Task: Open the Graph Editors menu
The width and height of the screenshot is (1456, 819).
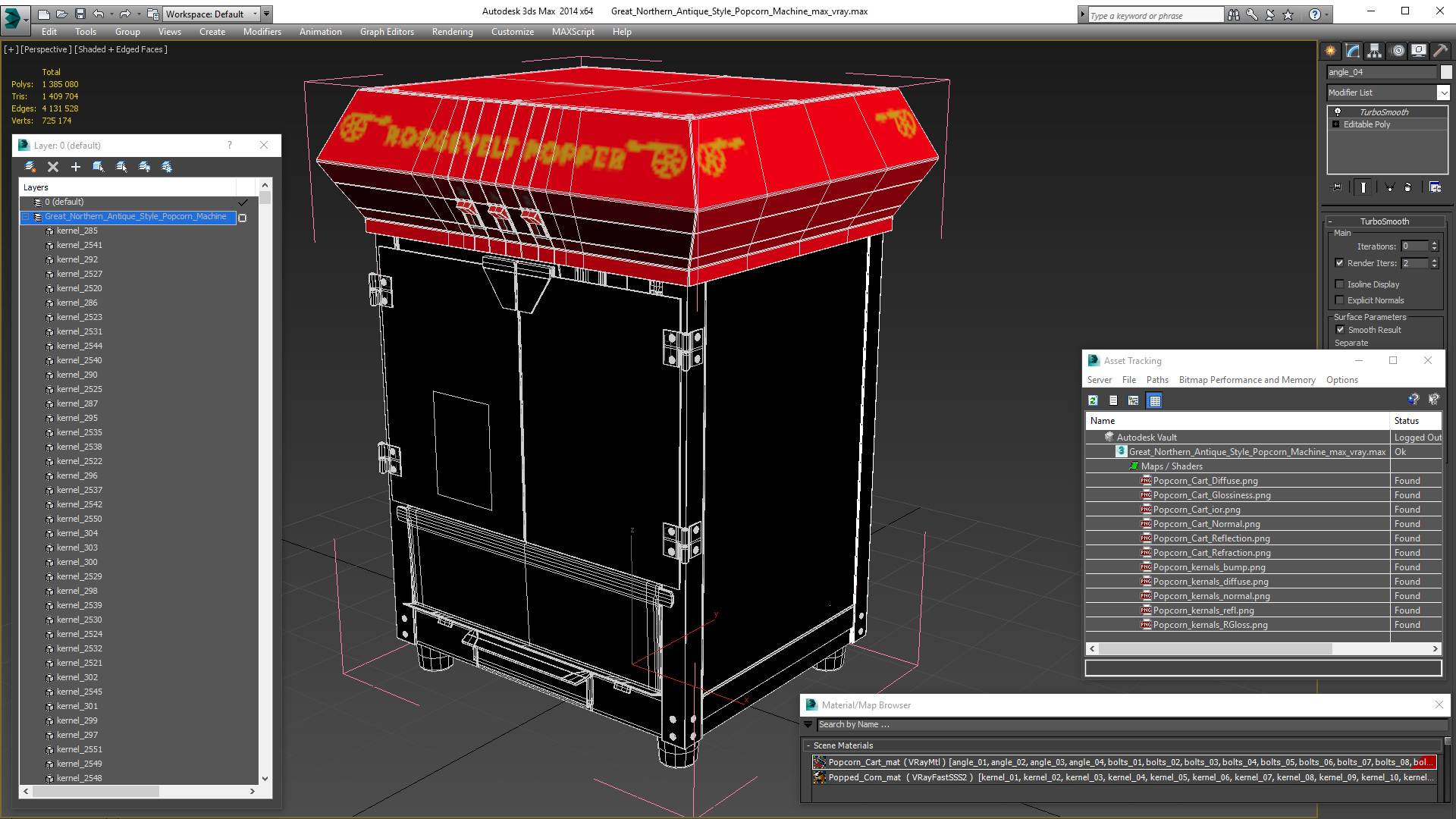Action: click(387, 32)
